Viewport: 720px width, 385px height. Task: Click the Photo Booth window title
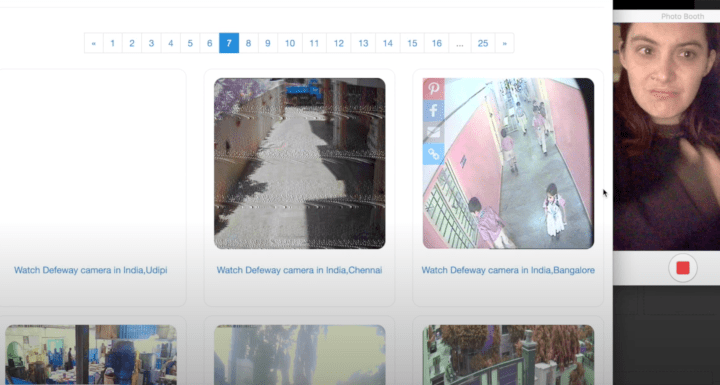point(682,17)
